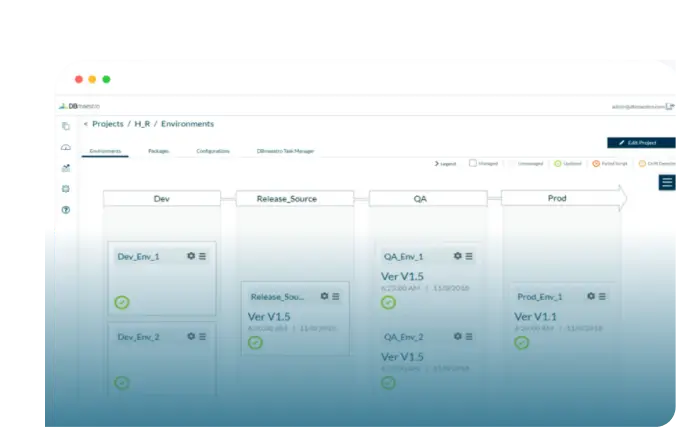The width and height of the screenshot is (676, 427).
Task: Click the copy documents sidebar icon
Action: [x=66, y=126]
